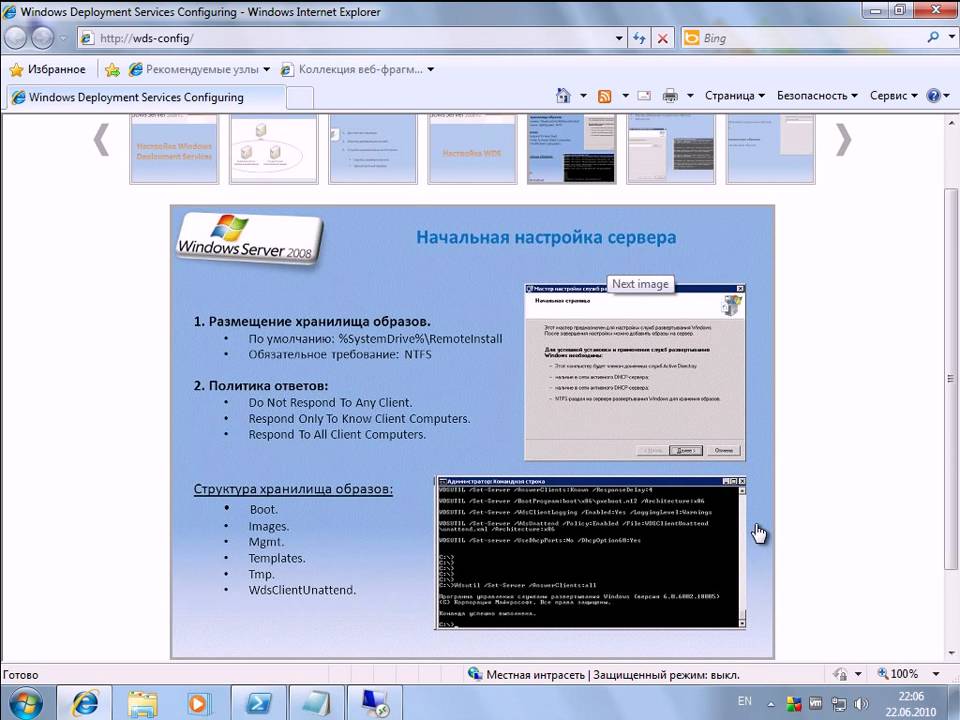Open Windows Media Player from taskbar
The width and height of the screenshot is (960, 720).
click(198, 703)
